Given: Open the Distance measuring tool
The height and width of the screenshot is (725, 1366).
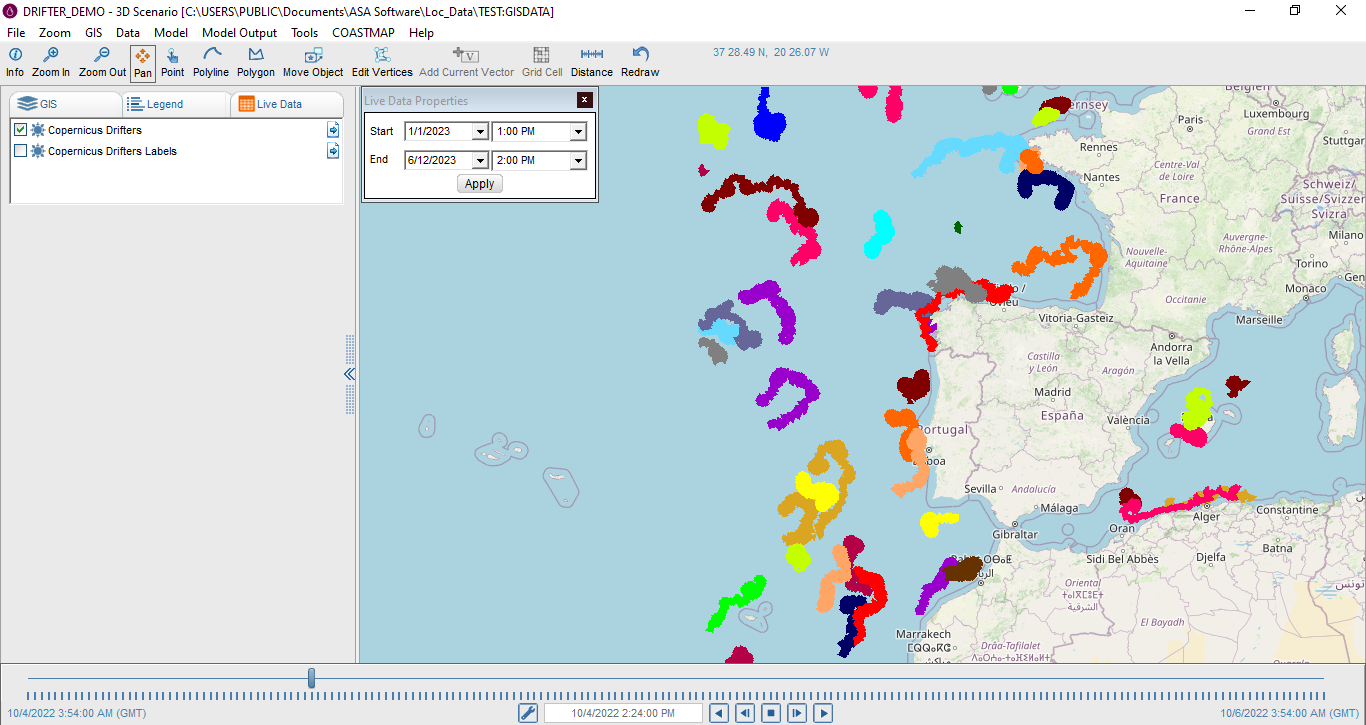Looking at the screenshot, I should pyautogui.click(x=591, y=61).
